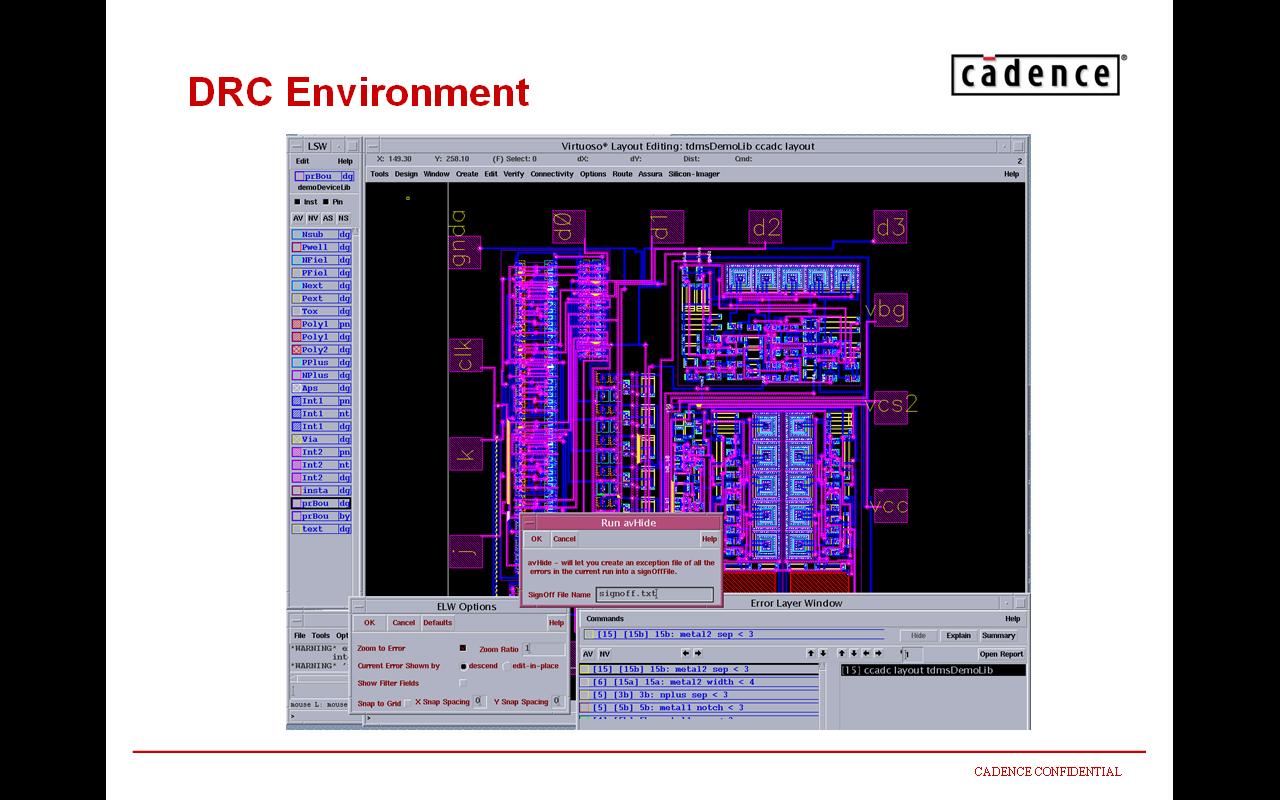Image resolution: width=1280 pixels, height=800 pixels.
Task: Select the Via layer row
Action: 321,439
